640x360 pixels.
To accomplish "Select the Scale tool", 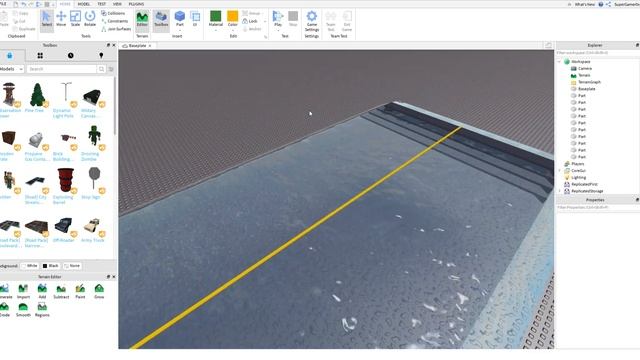I will [x=76, y=19].
